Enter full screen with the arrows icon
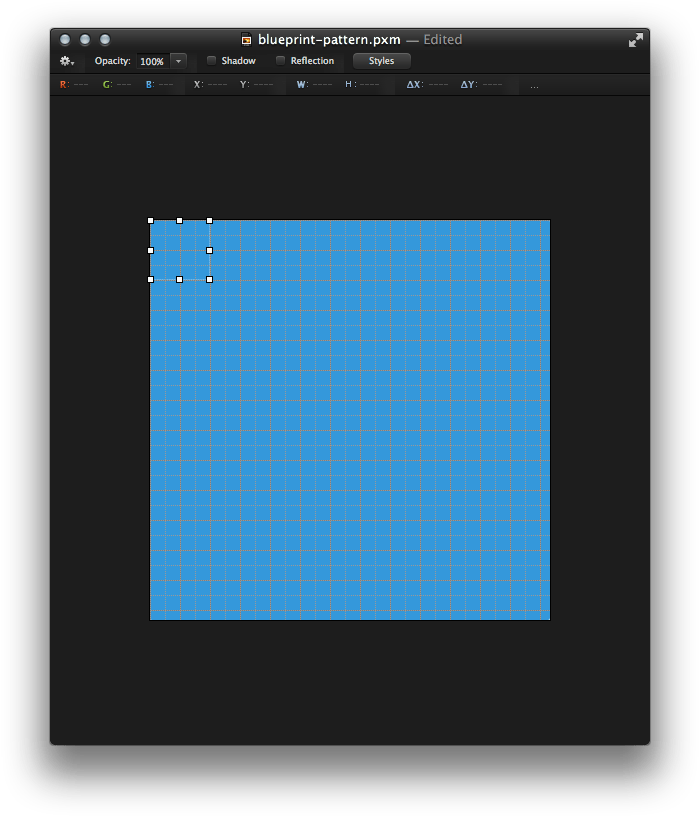Image resolution: width=699 pixels, height=816 pixels. 636,40
